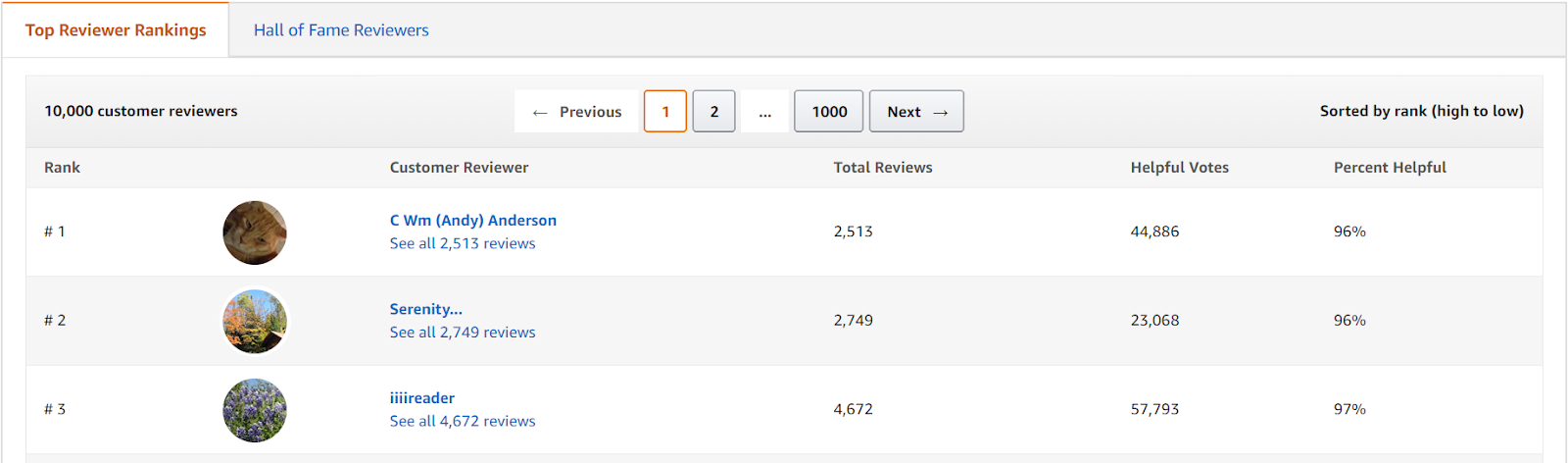Click the pagination ellipsis
1568x463 pixels.
pyautogui.click(x=764, y=112)
